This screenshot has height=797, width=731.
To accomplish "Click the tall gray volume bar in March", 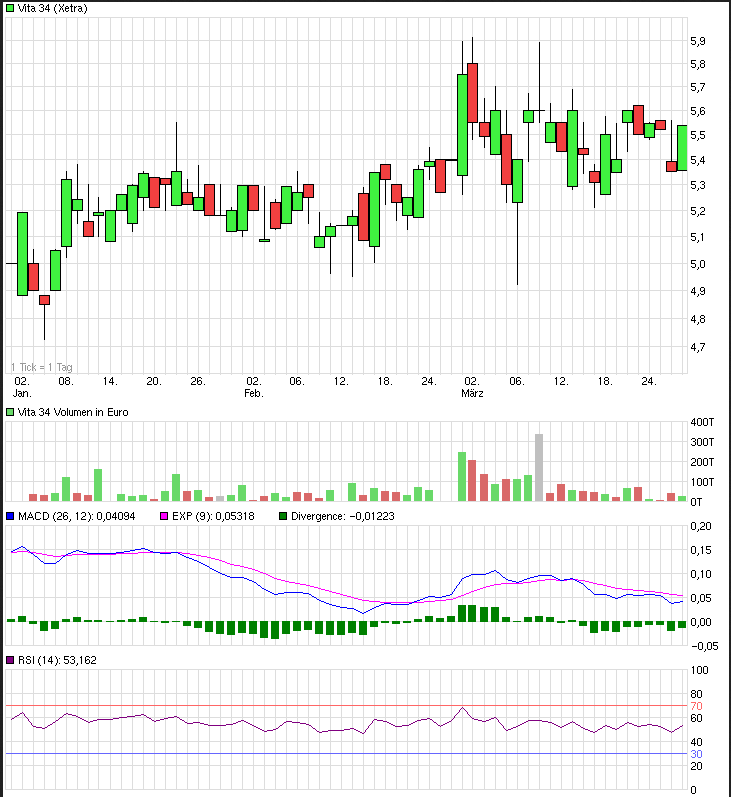I will coord(539,468).
